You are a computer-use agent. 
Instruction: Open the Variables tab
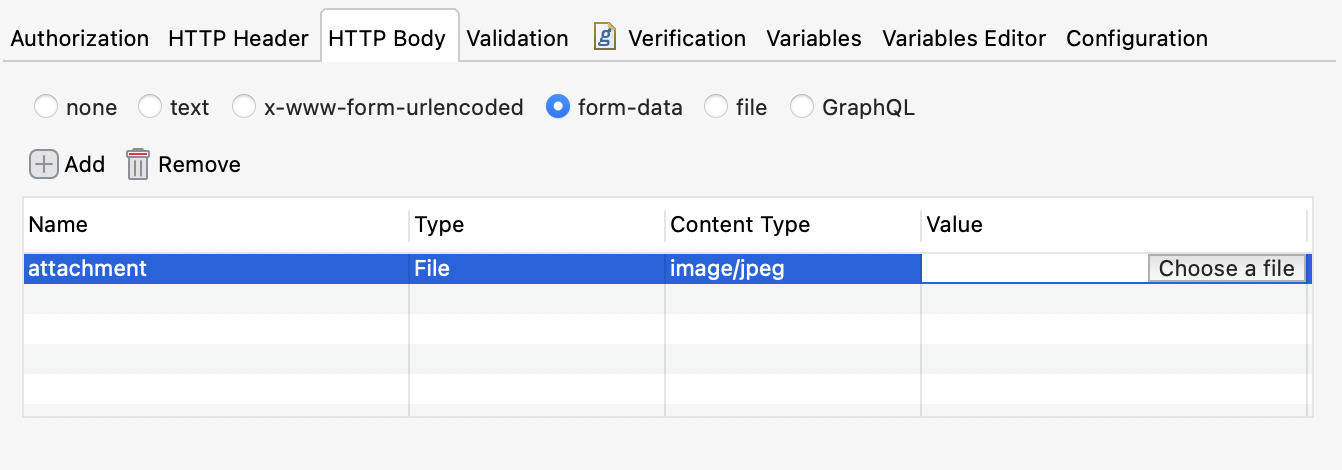[813, 39]
